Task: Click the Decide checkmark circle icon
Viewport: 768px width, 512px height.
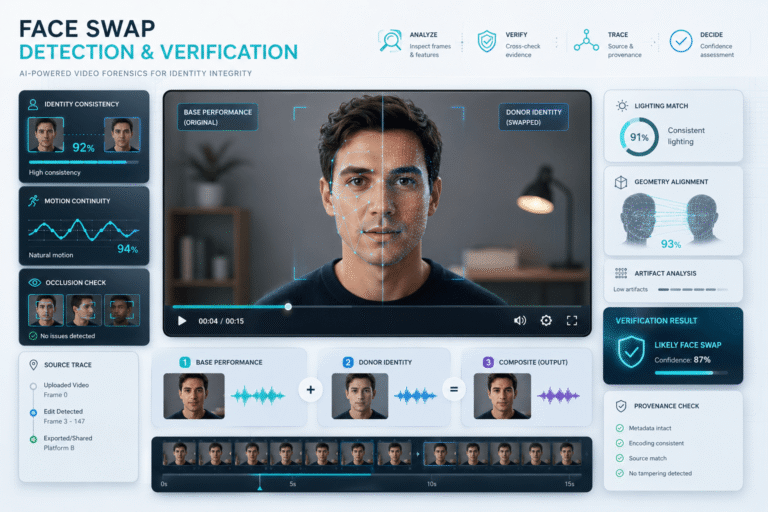Action: coord(681,41)
